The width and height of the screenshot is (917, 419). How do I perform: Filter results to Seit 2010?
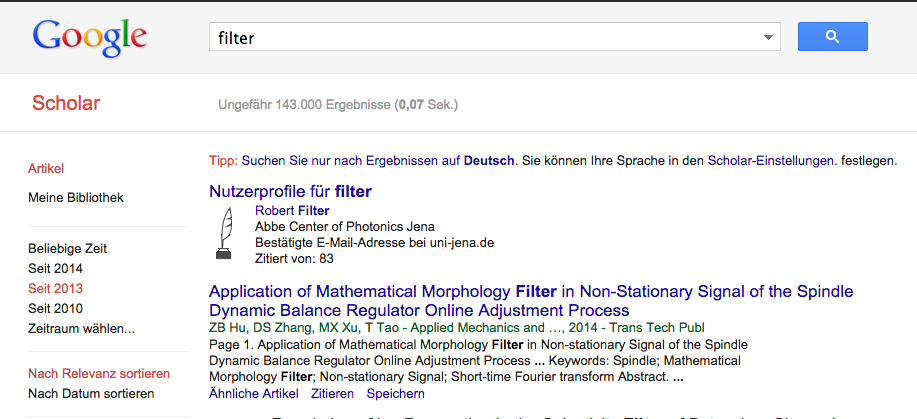[x=55, y=308]
